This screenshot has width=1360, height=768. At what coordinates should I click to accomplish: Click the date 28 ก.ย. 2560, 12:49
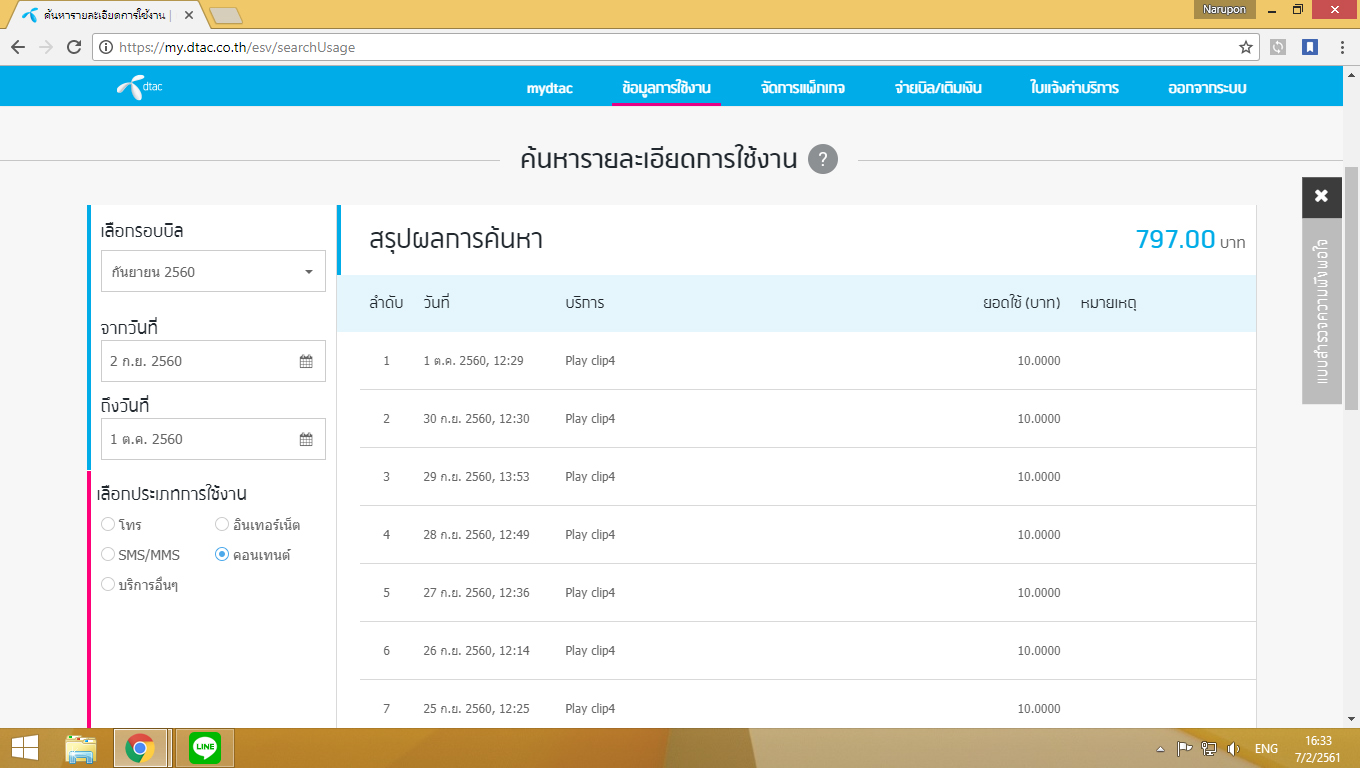(x=476, y=535)
